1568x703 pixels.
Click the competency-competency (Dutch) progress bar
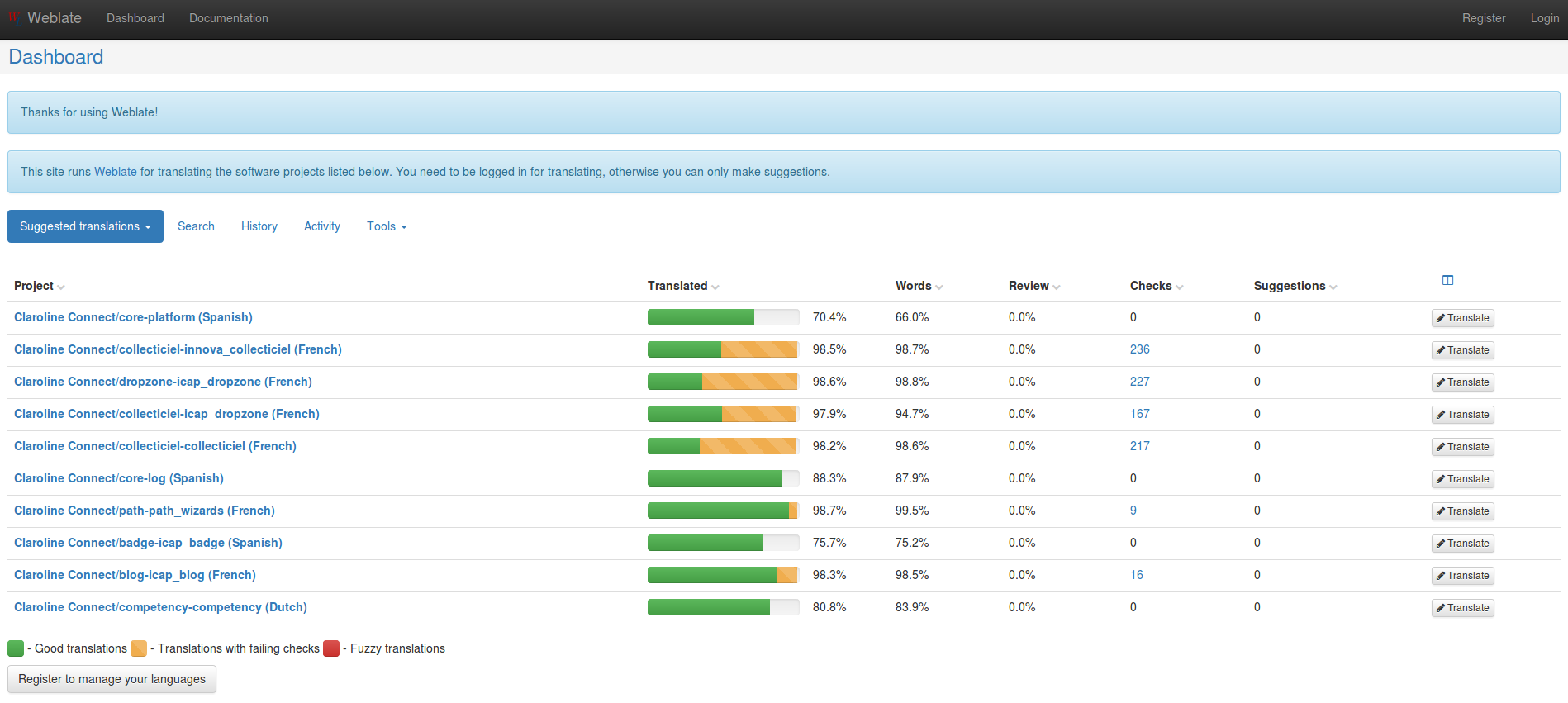(x=723, y=607)
